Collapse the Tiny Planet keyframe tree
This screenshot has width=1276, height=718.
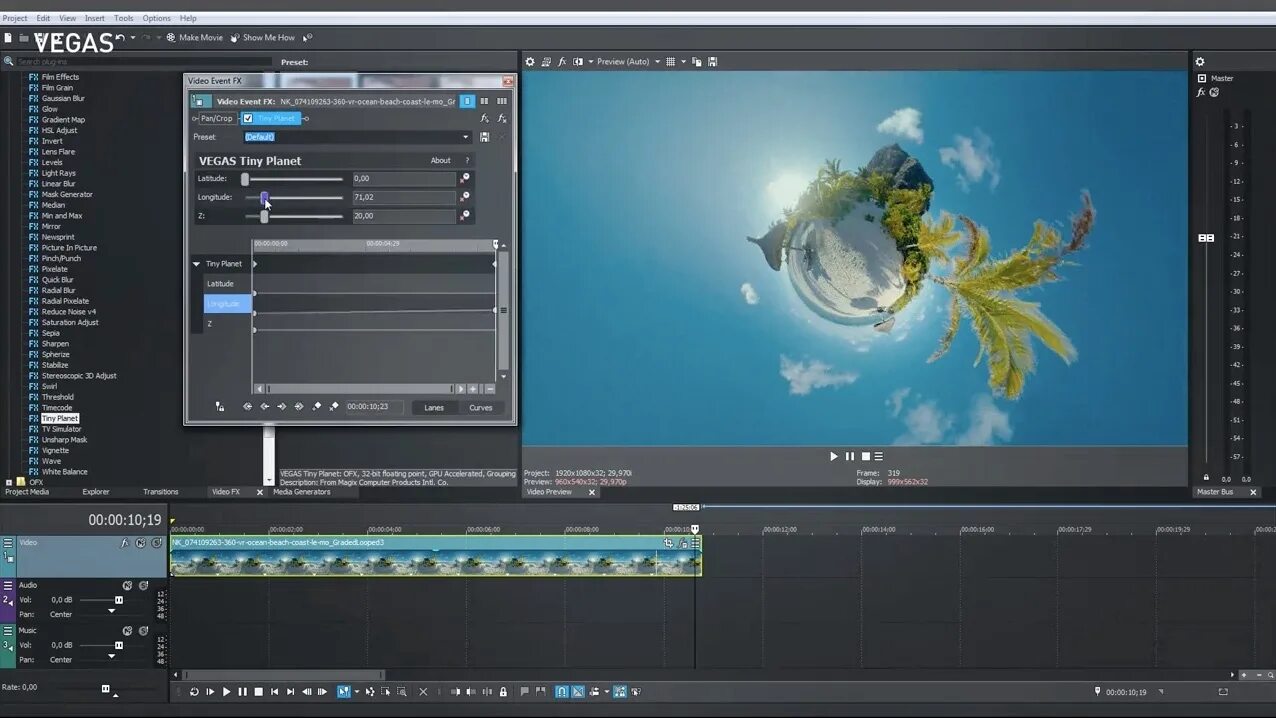click(197, 263)
